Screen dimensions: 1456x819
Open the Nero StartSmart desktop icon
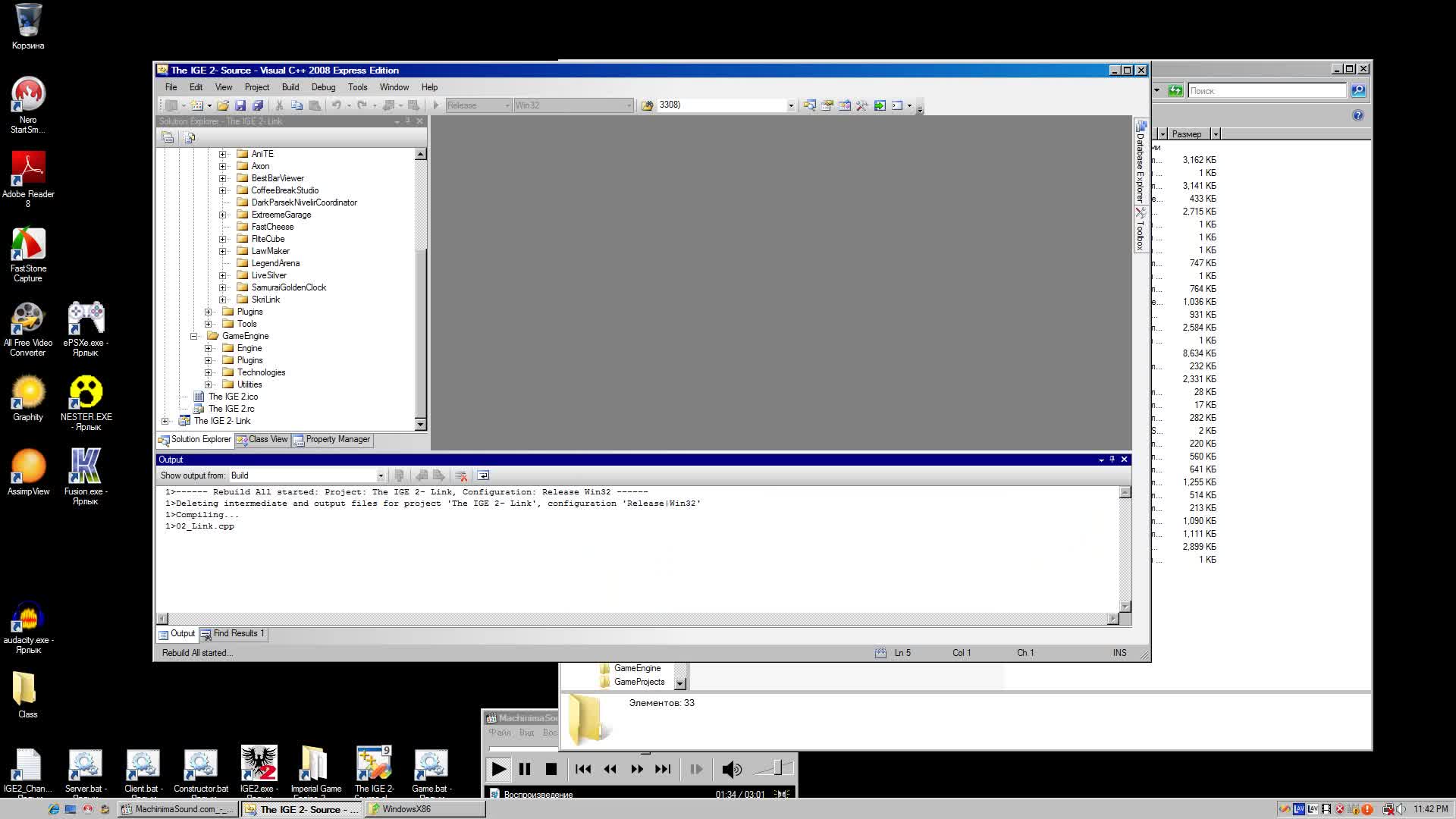click(x=28, y=105)
